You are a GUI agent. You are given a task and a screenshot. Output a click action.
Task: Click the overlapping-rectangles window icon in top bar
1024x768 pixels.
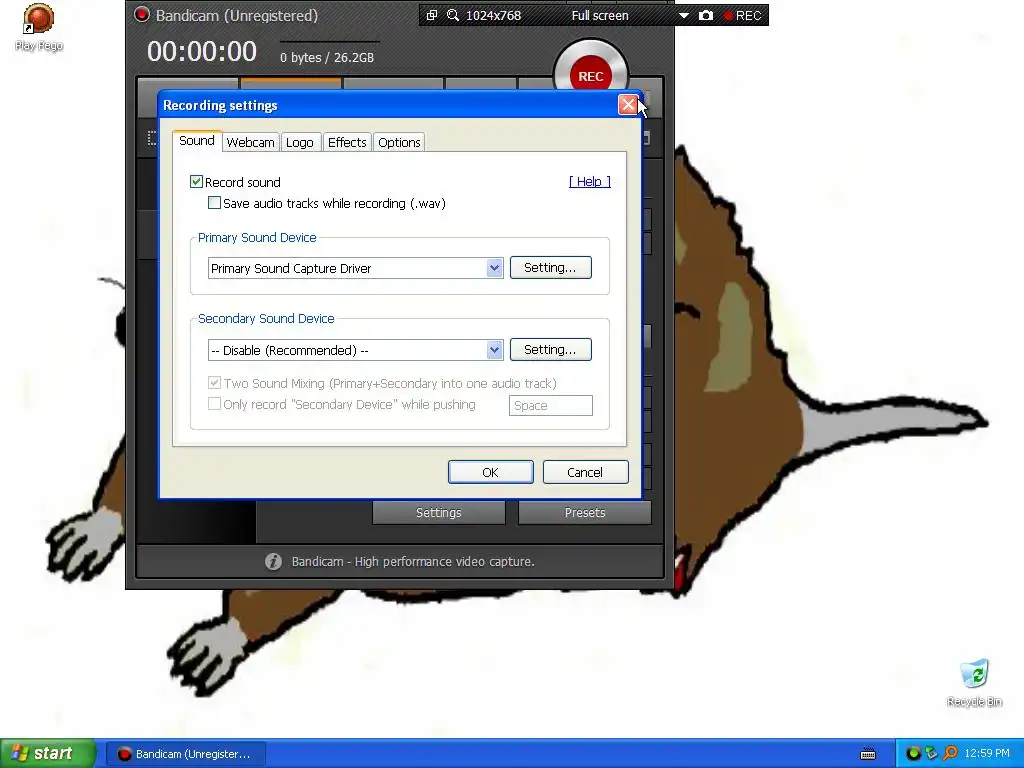432,15
